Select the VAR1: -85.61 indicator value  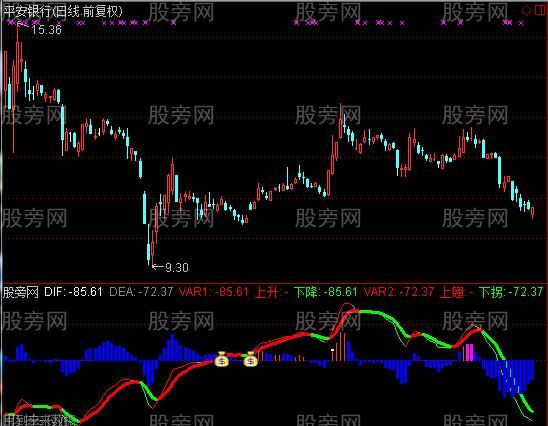pyautogui.click(x=214, y=292)
